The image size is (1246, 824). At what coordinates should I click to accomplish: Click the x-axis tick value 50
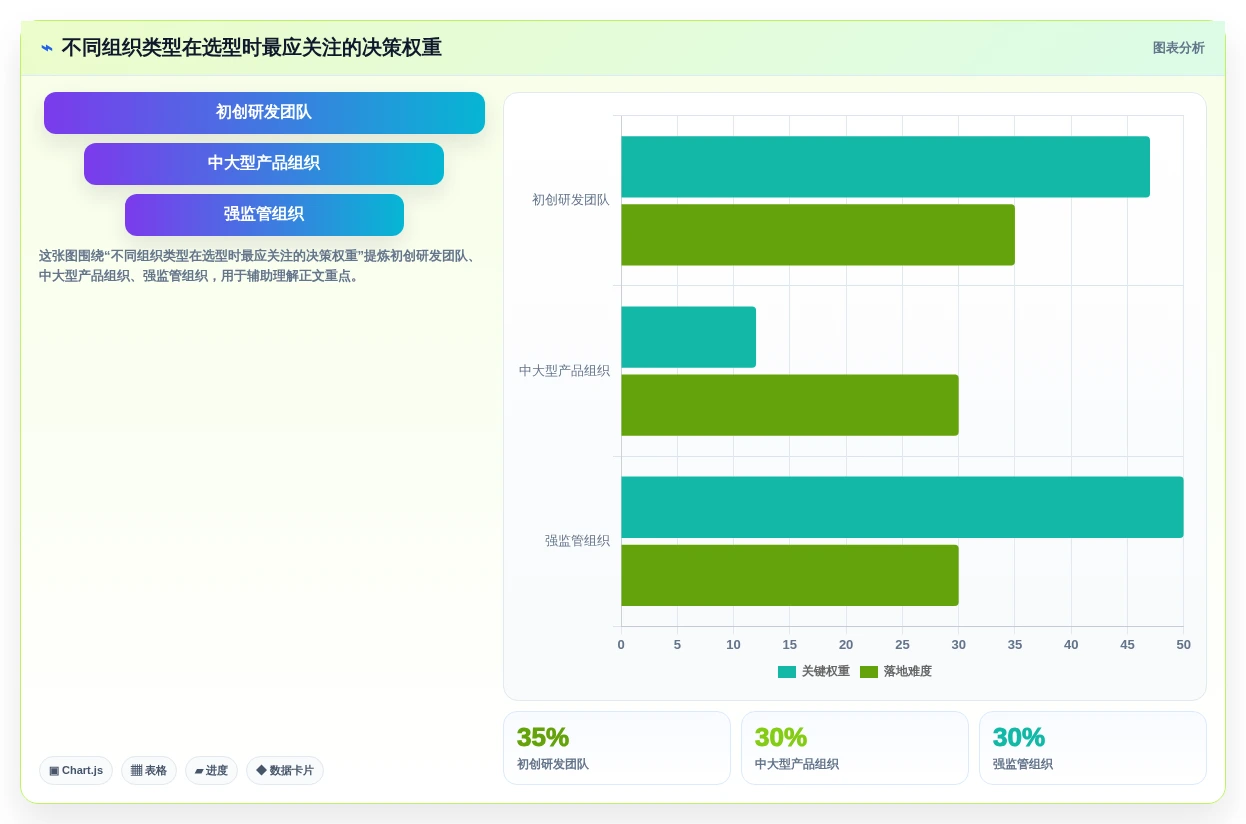pyautogui.click(x=1183, y=645)
